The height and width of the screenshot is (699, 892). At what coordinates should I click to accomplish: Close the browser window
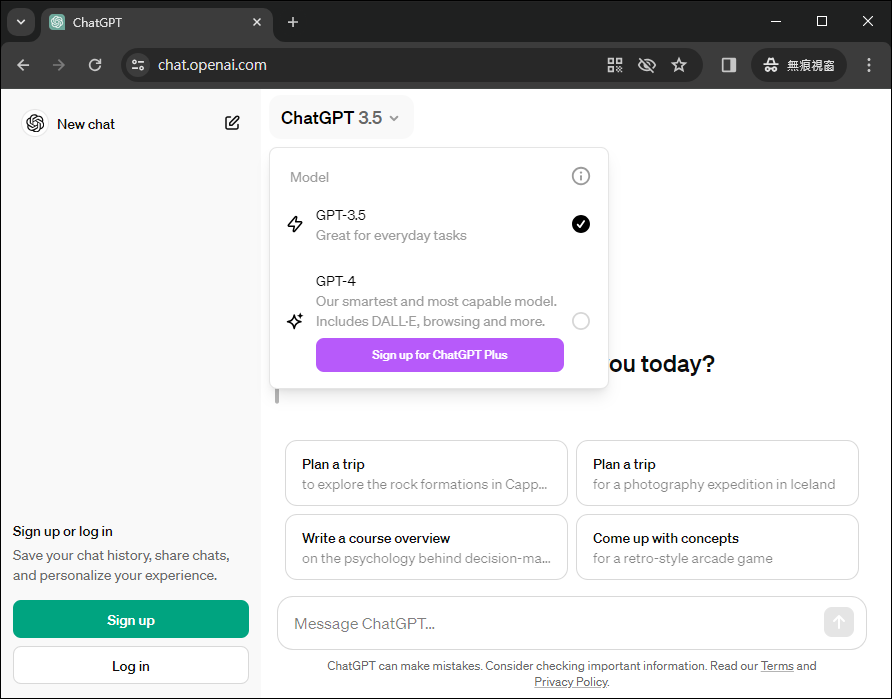click(868, 22)
